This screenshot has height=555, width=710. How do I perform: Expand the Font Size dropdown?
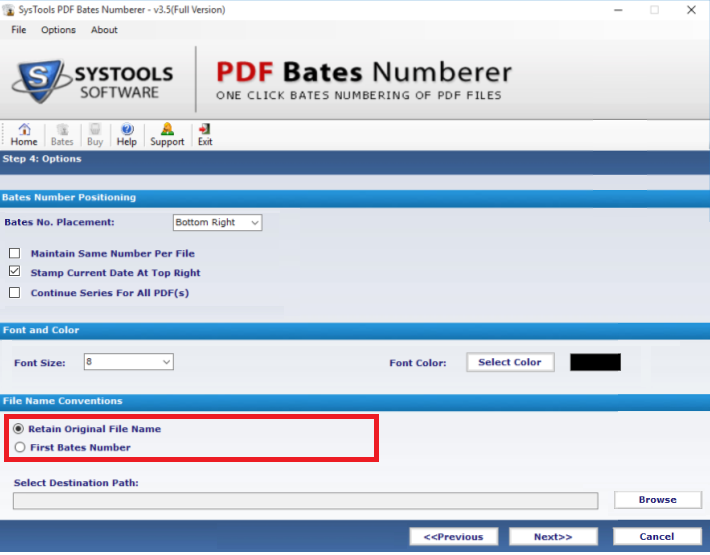(x=128, y=362)
